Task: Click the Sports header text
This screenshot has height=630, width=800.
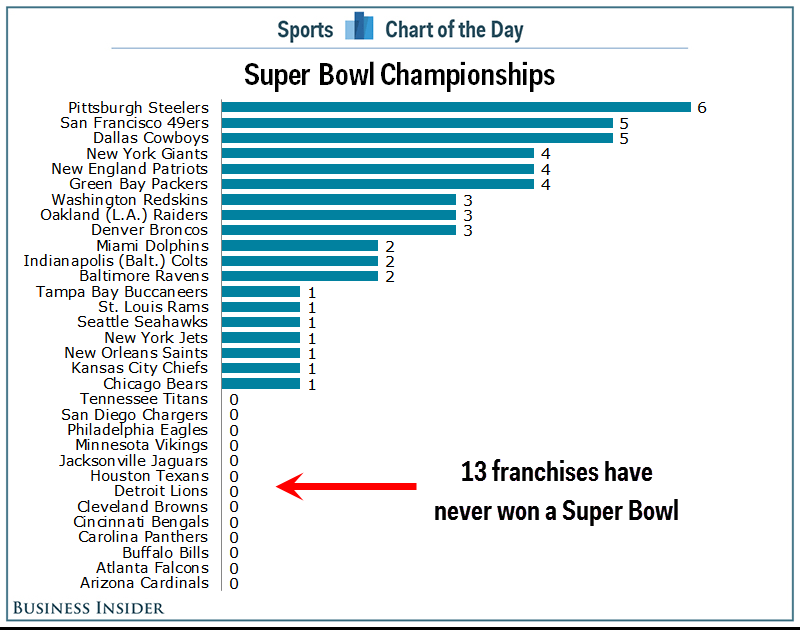Action: [305, 30]
